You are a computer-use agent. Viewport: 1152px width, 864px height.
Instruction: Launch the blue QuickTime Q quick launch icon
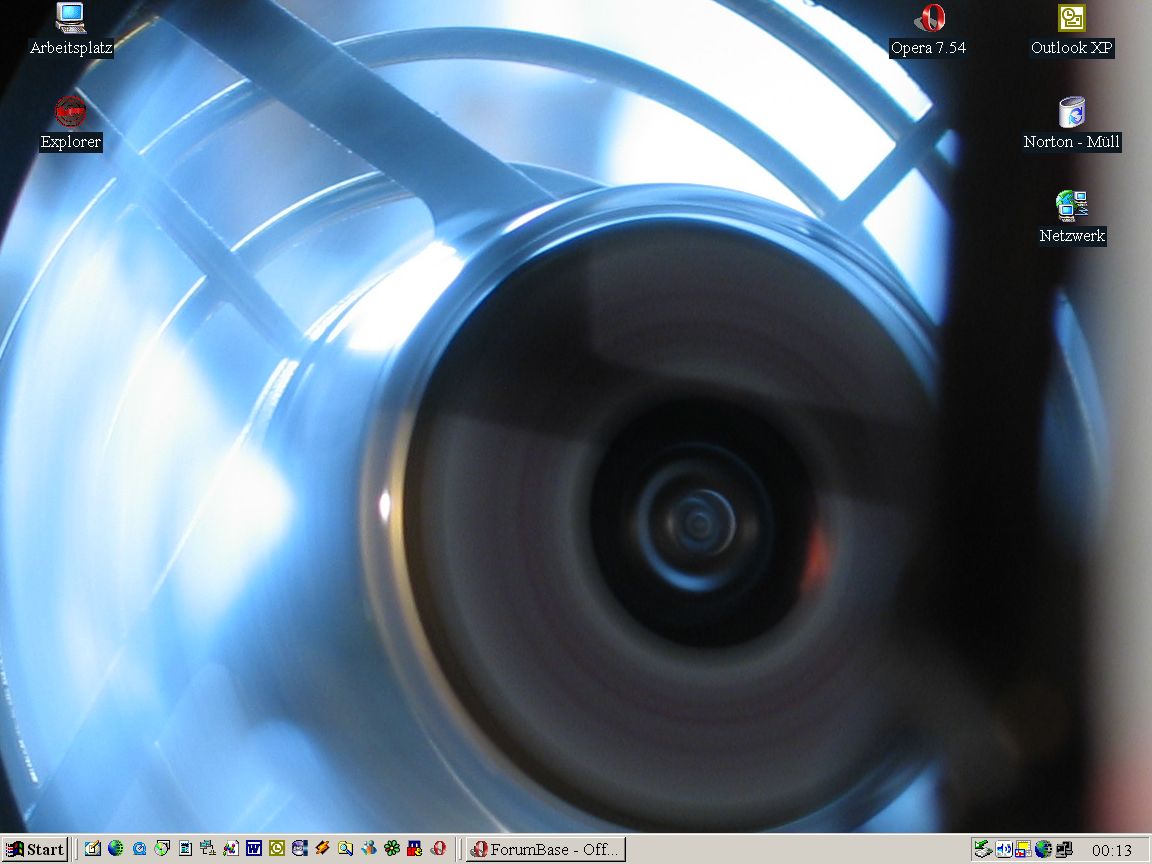[139, 849]
